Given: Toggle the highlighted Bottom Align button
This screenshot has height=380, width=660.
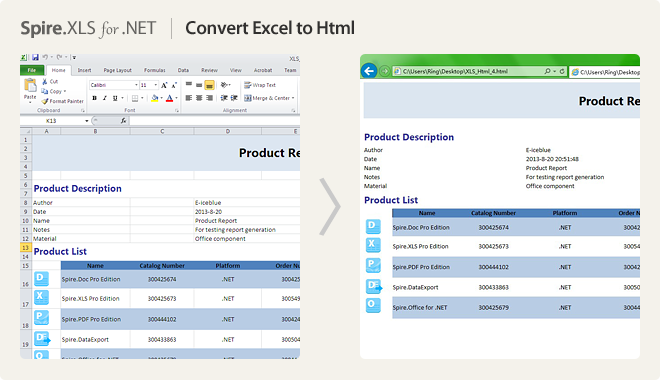Looking at the screenshot, I should pos(209,85).
